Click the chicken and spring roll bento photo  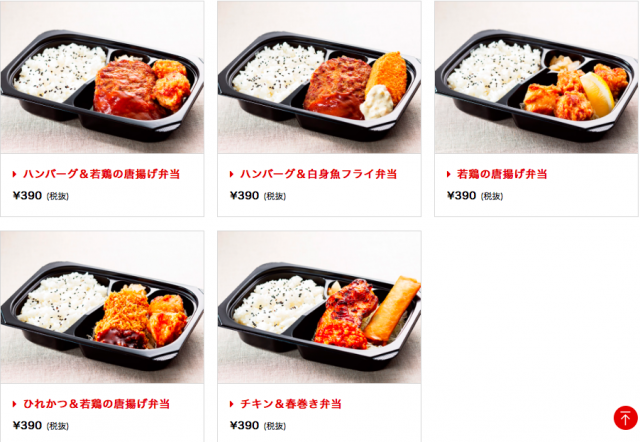click(319, 307)
